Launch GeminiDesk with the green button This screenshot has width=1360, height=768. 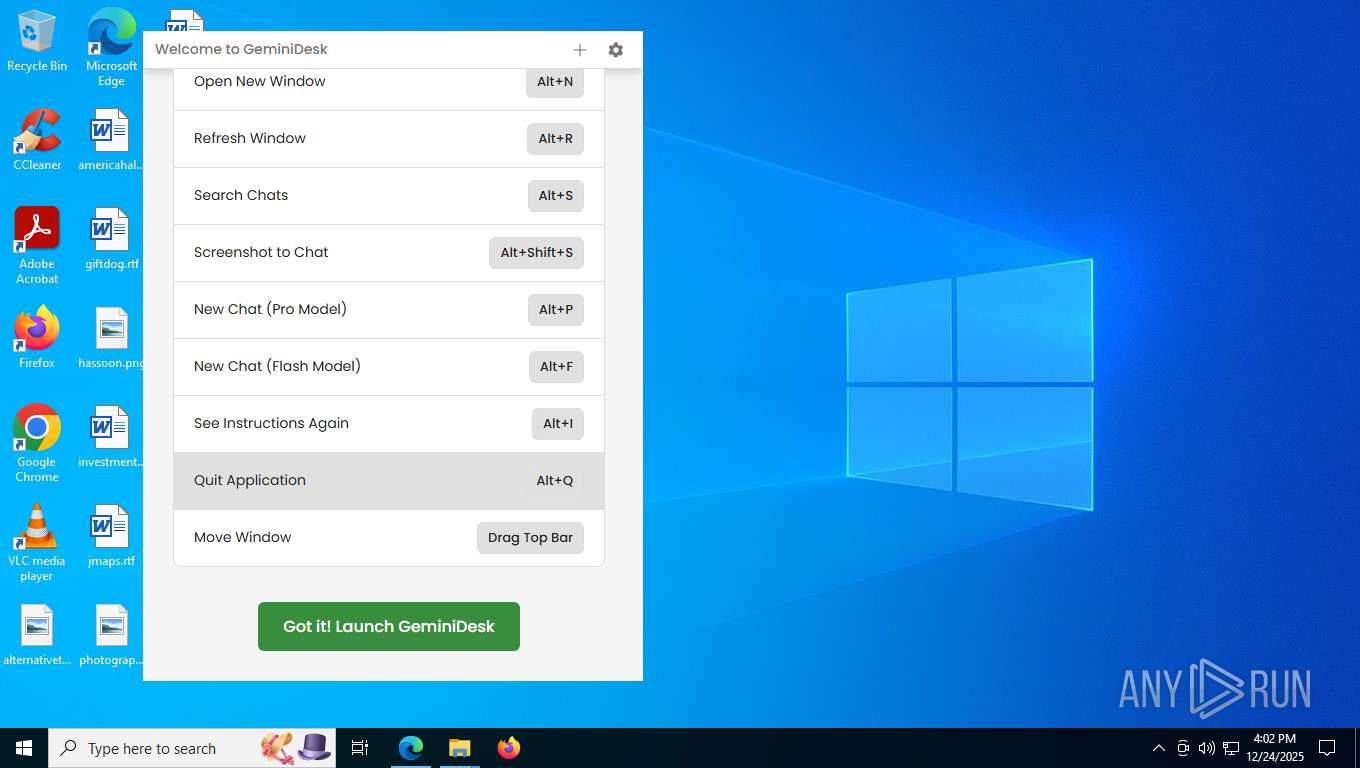coord(389,626)
